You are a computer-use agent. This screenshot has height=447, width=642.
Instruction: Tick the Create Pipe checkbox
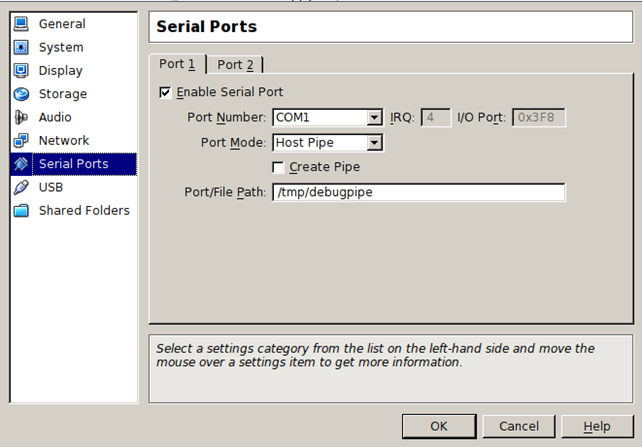tap(279, 167)
